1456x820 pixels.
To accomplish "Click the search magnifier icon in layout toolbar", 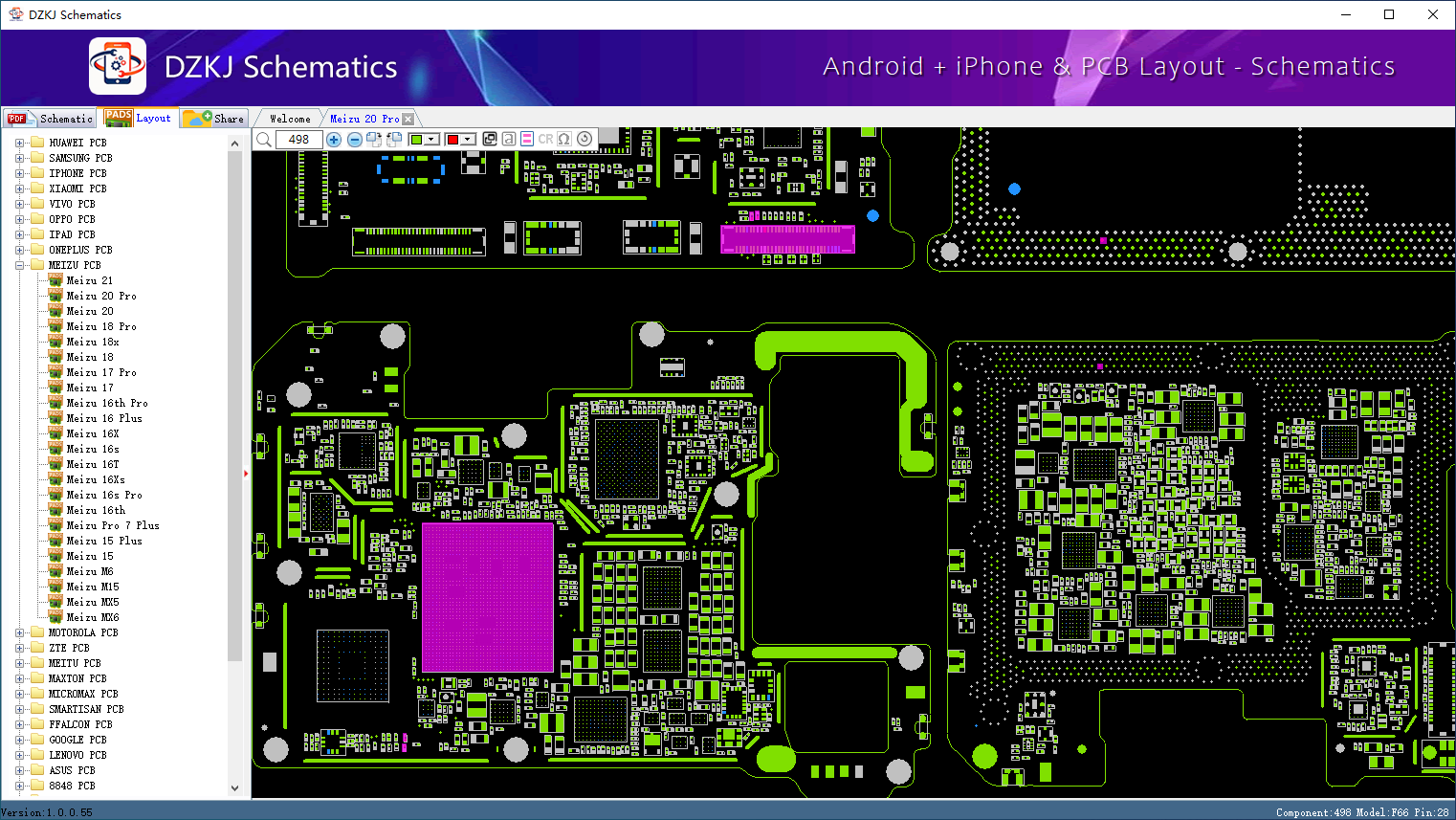I will pos(264,140).
